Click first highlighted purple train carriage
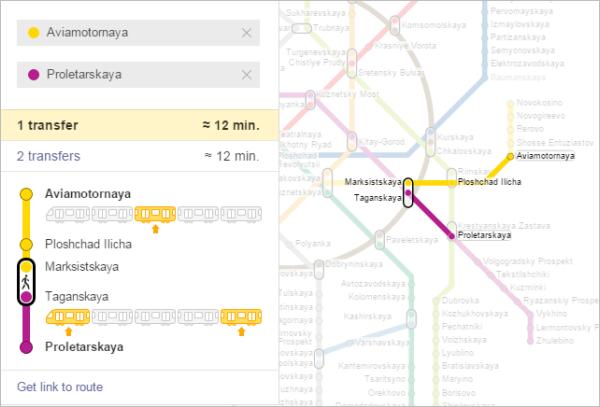 point(67,318)
